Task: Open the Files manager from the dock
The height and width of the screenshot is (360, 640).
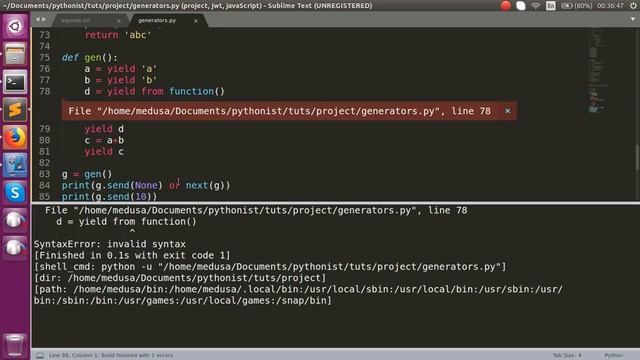Action: 15,54
